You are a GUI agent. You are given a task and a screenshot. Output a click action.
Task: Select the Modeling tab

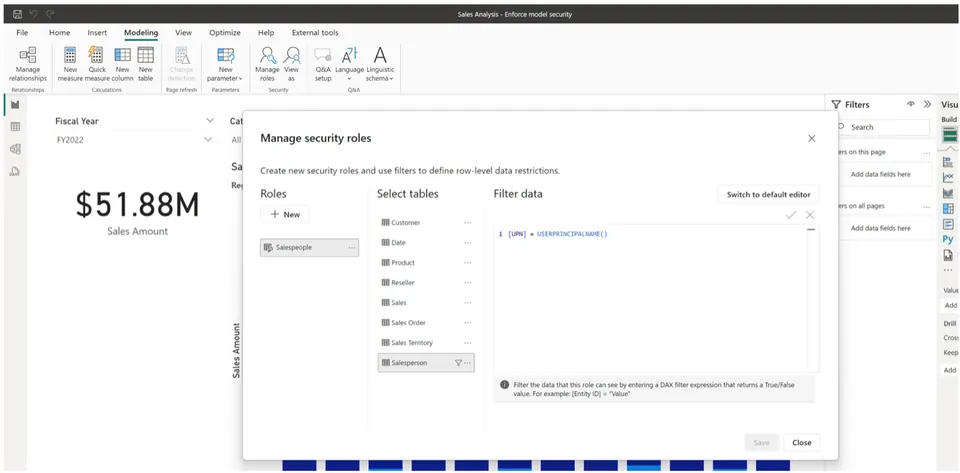click(x=141, y=32)
